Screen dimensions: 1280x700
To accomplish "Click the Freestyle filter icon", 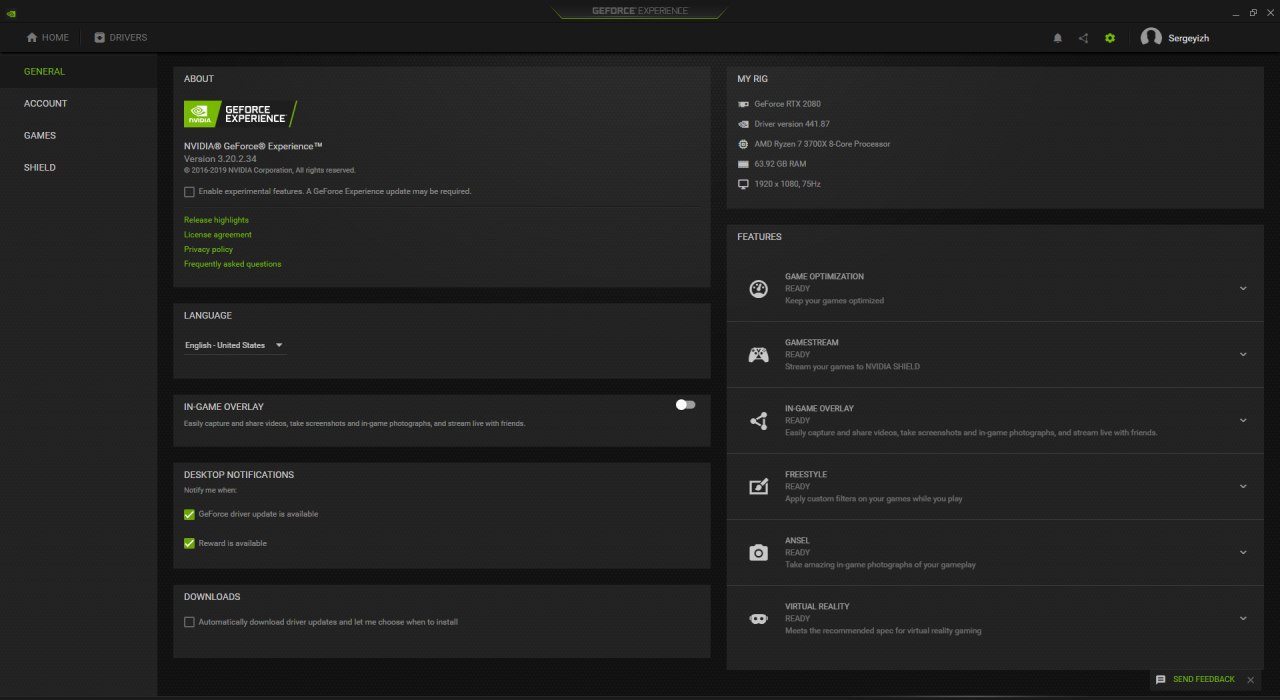I will click(x=758, y=487).
